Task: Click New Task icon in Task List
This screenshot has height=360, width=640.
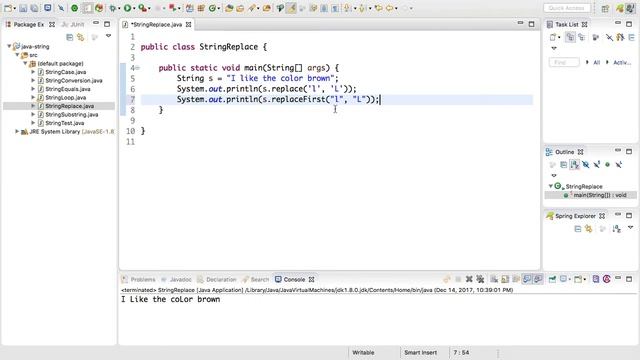Action: pyautogui.click(x=553, y=37)
